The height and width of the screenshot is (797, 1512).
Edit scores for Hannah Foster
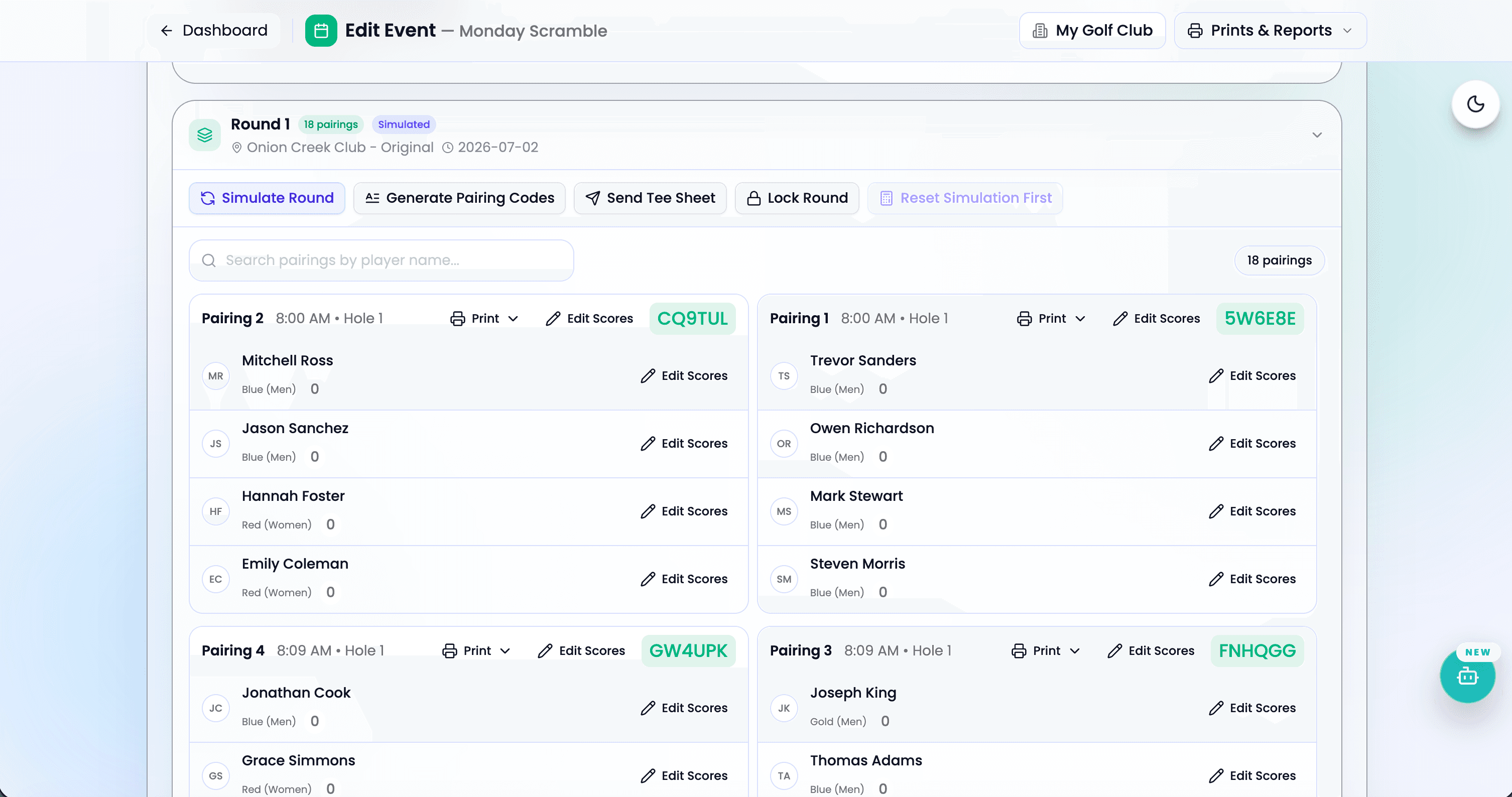[684, 511]
